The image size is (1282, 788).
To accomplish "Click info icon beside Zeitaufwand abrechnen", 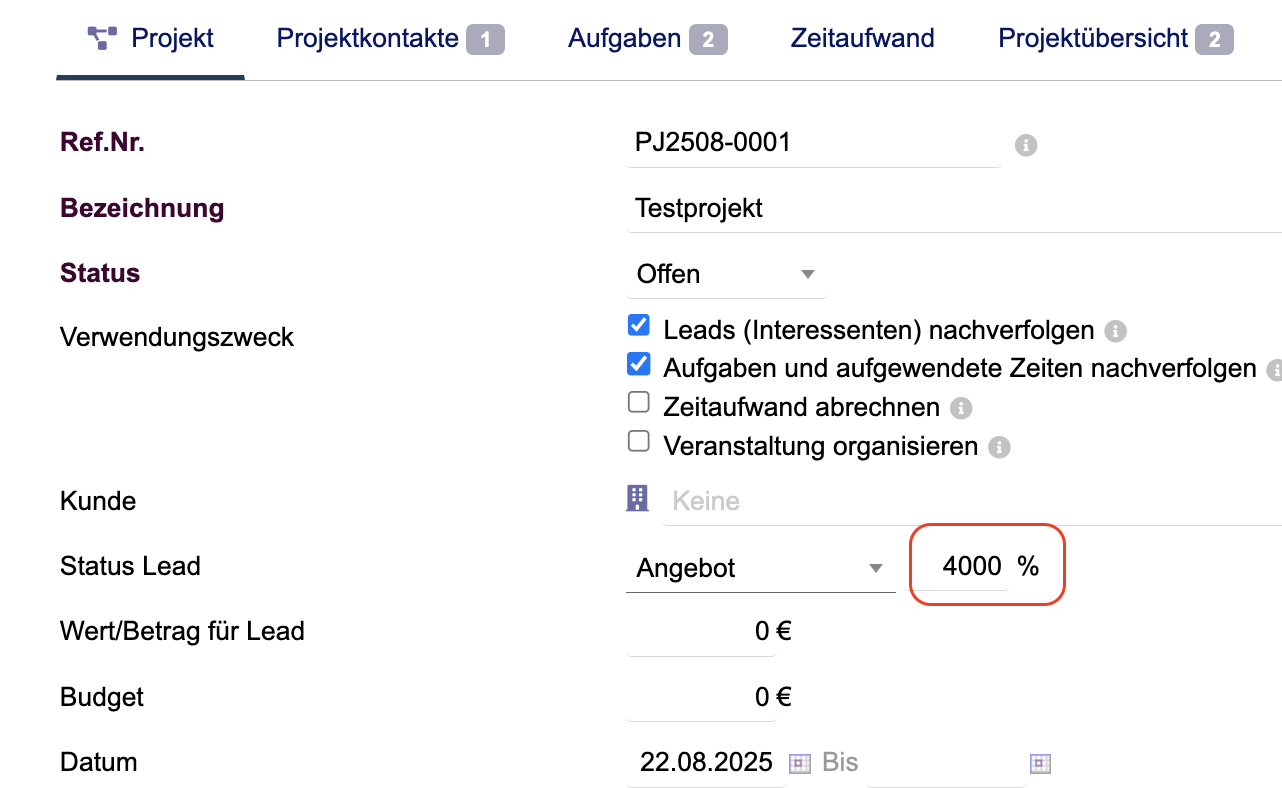I will pyautogui.click(x=960, y=408).
